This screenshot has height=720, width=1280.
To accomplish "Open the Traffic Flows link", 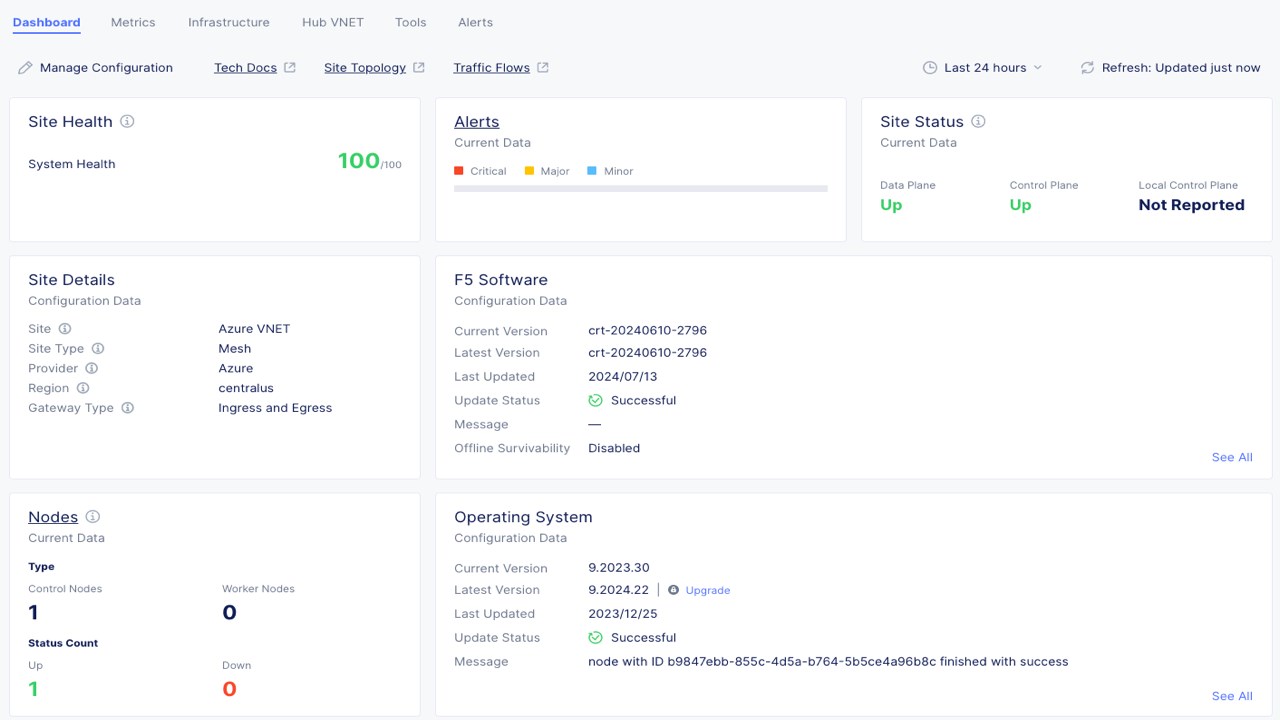I will coord(491,68).
